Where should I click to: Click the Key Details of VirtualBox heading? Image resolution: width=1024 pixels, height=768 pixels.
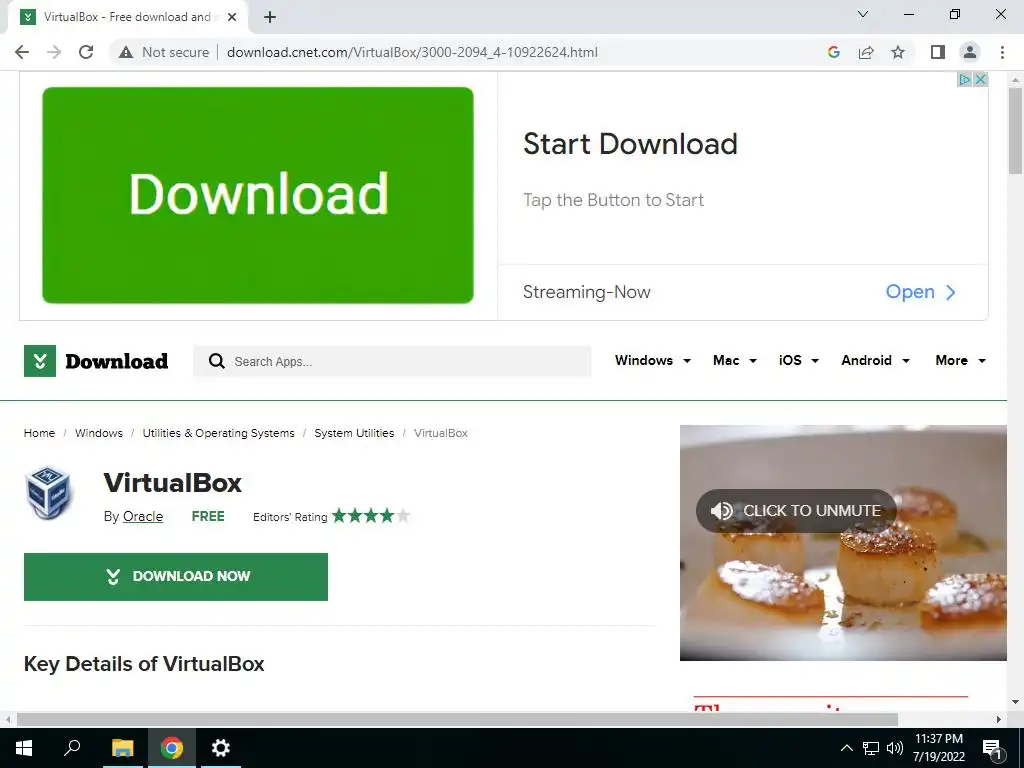(x=144, y=664)
